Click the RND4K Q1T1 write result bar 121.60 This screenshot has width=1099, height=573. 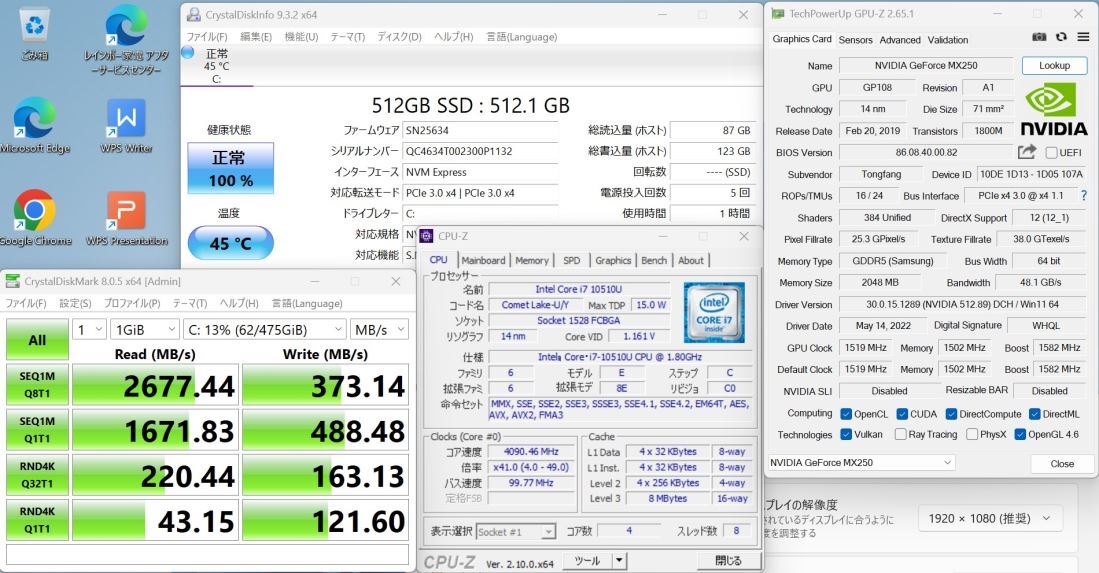point(325,520)
